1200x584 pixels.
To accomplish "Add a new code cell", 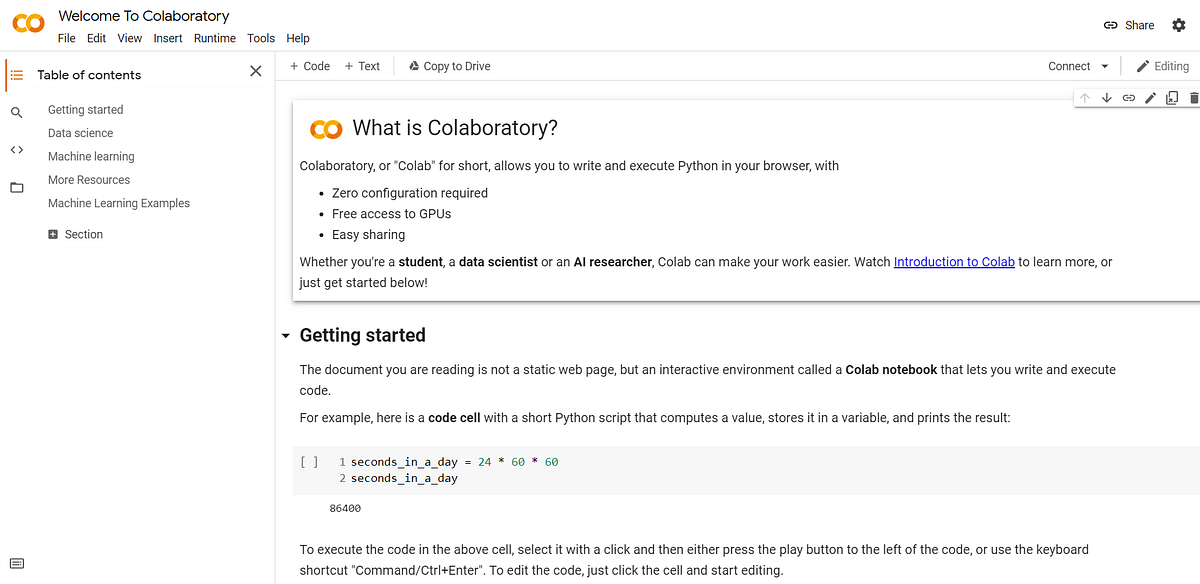I will tap(309, 66).
